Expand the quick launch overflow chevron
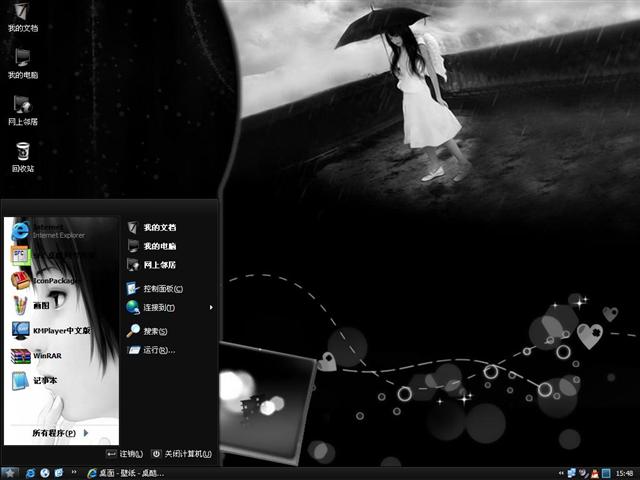The width and height of the screenshot is (640, 480). 74,472
